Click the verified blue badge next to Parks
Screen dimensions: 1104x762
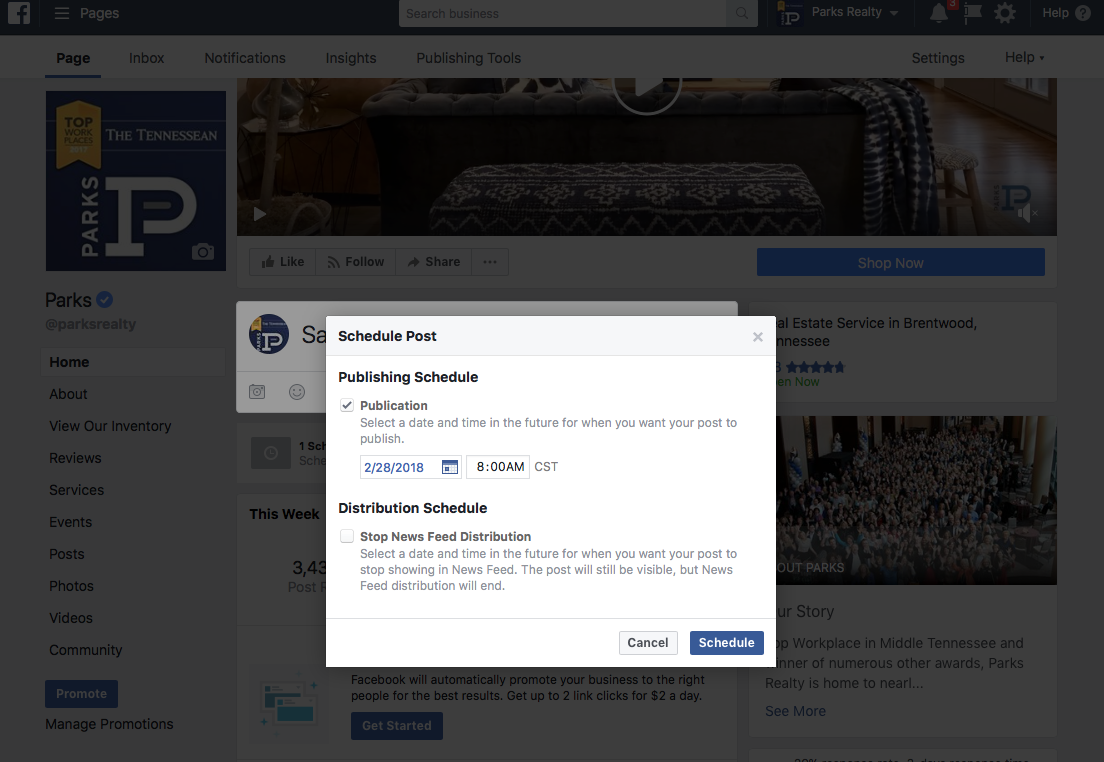[x=105, y=300]
